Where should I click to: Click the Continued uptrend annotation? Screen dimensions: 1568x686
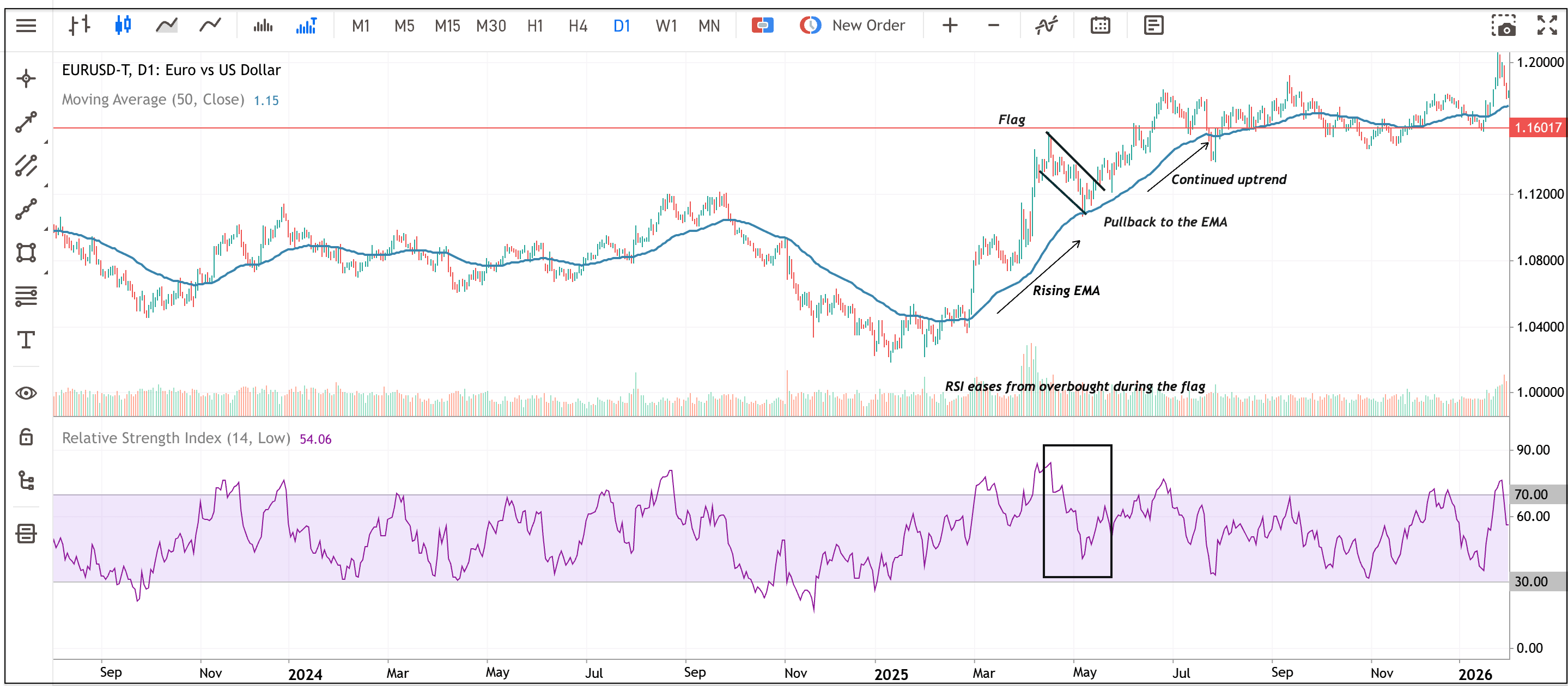point(1229,180)
